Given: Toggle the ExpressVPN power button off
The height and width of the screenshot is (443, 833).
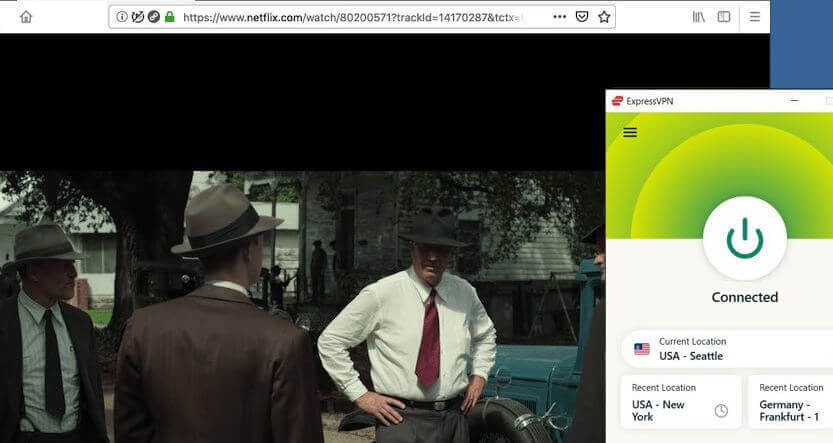Looking at the screenshot, I should coord(745,238).
